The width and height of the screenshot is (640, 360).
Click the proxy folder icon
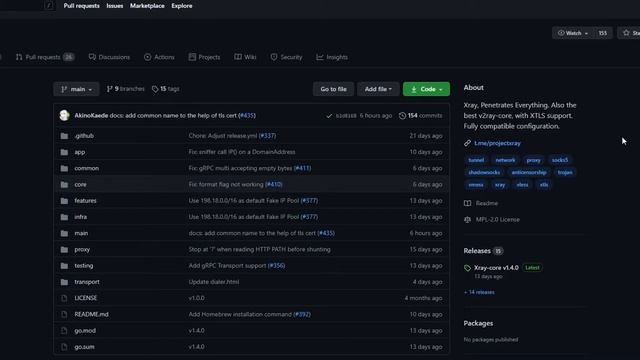[x=64, y=249]
